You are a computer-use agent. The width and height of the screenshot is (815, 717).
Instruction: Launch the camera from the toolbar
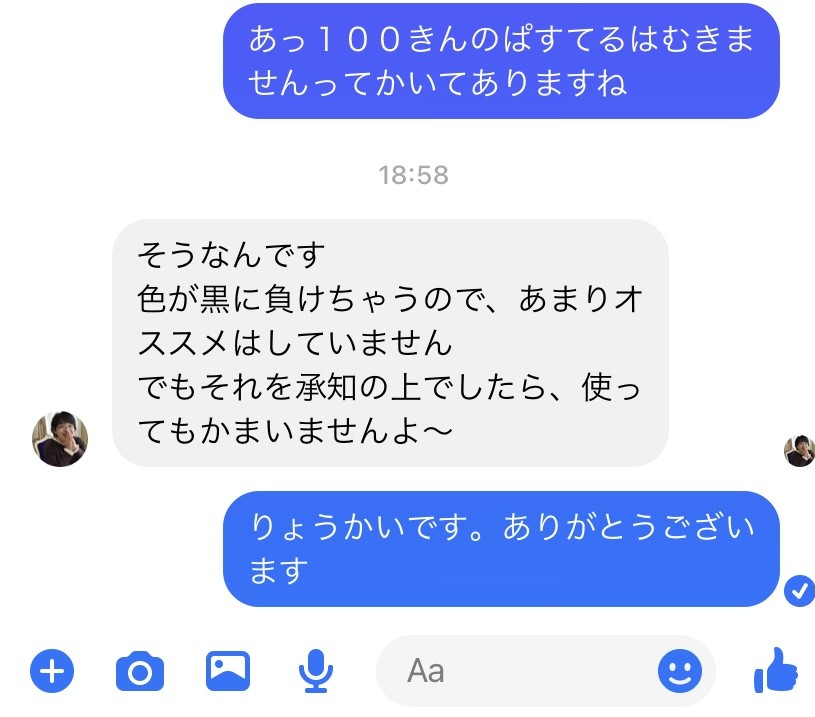[140, 671]
